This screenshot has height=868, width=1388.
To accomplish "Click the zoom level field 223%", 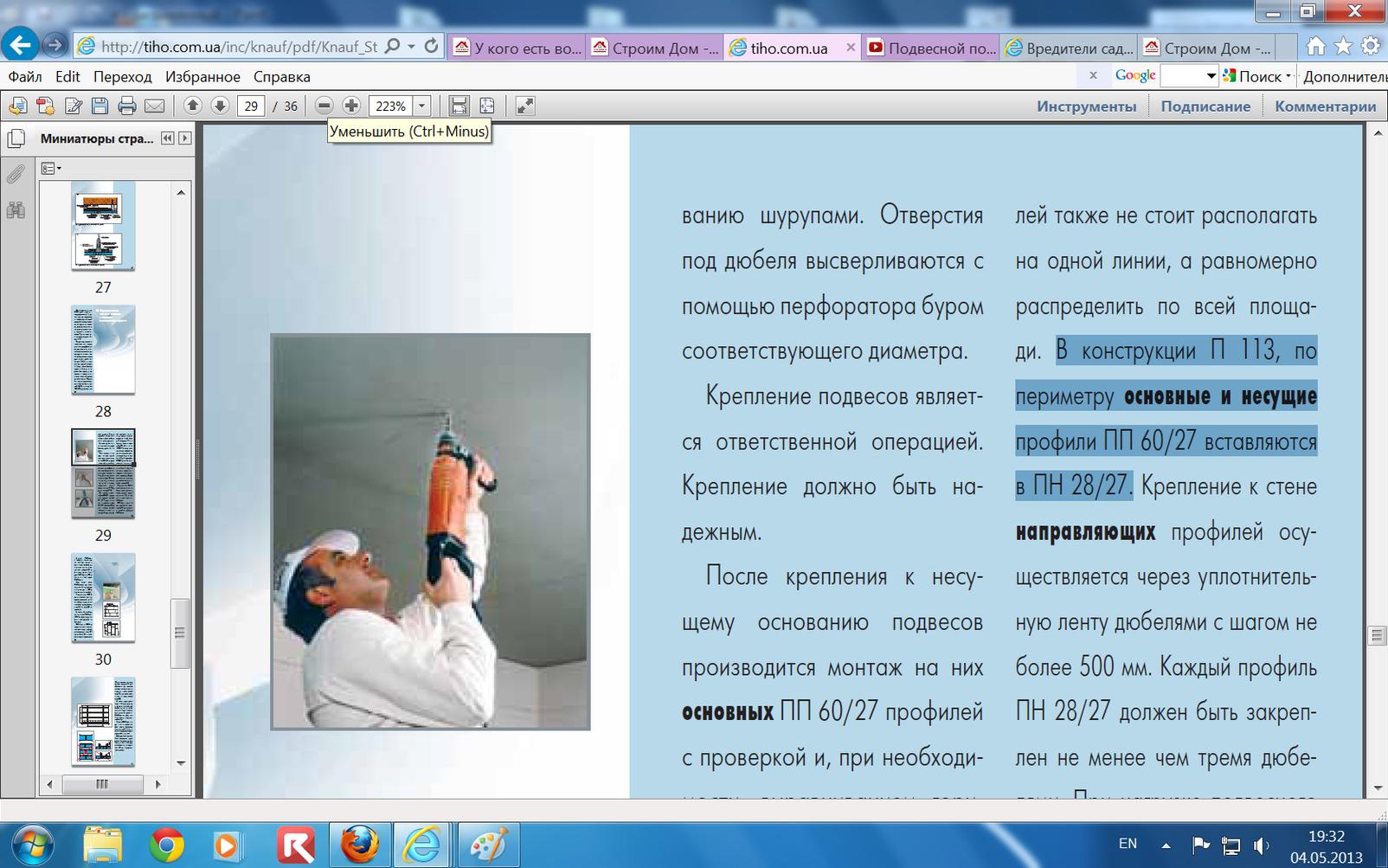I will (390, 106).
